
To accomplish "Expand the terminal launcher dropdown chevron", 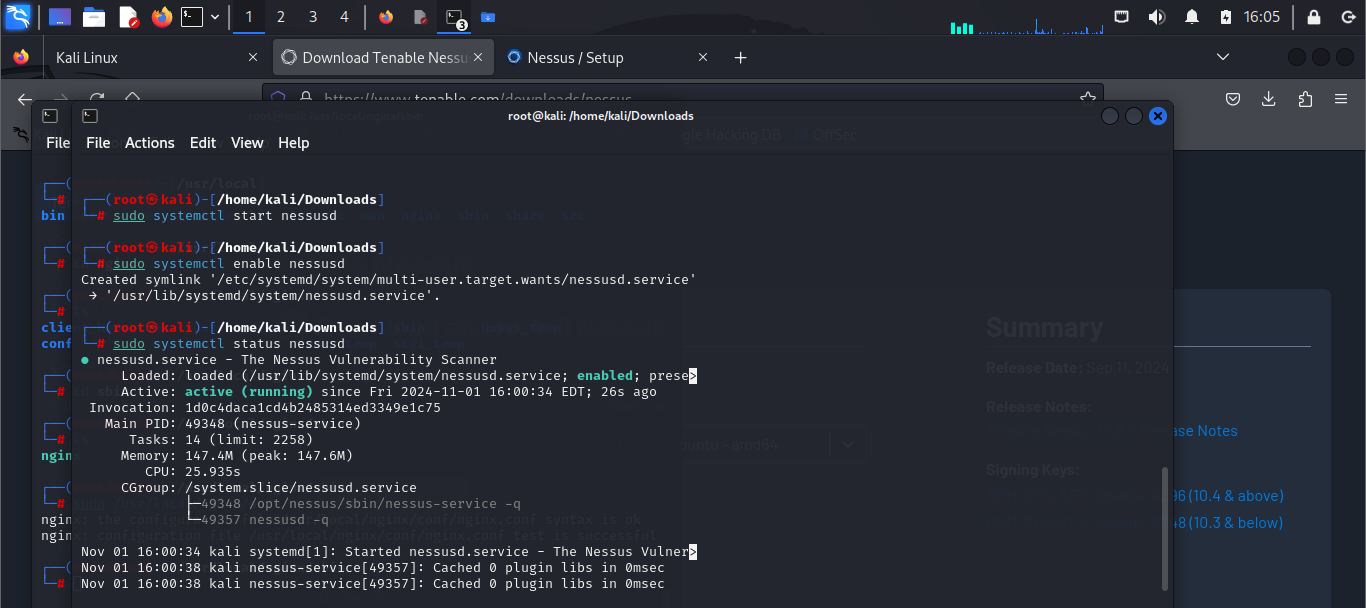I will pyautogui.click(x=214, y=16).
